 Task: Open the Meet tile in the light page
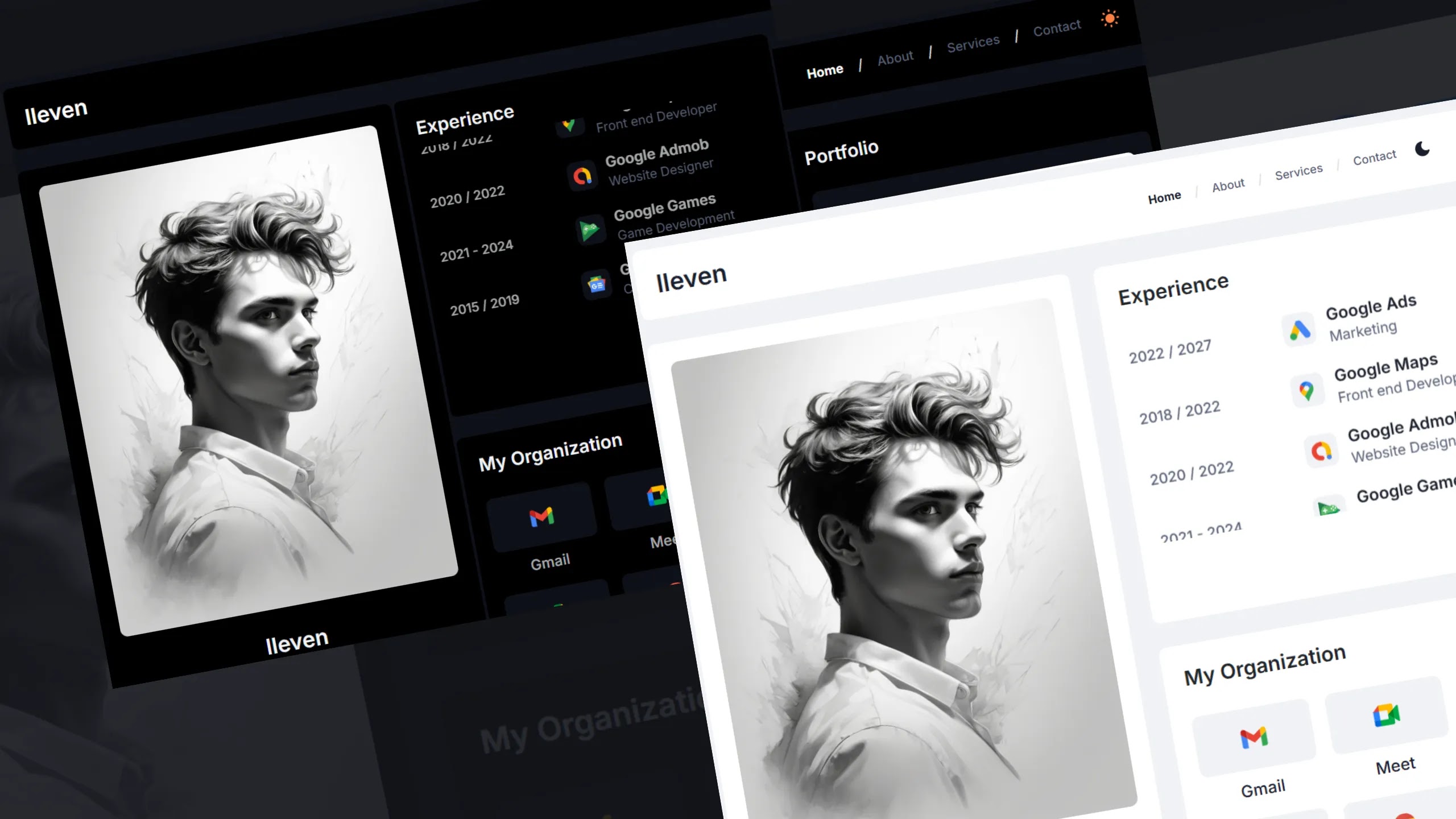pos(1386,715)
